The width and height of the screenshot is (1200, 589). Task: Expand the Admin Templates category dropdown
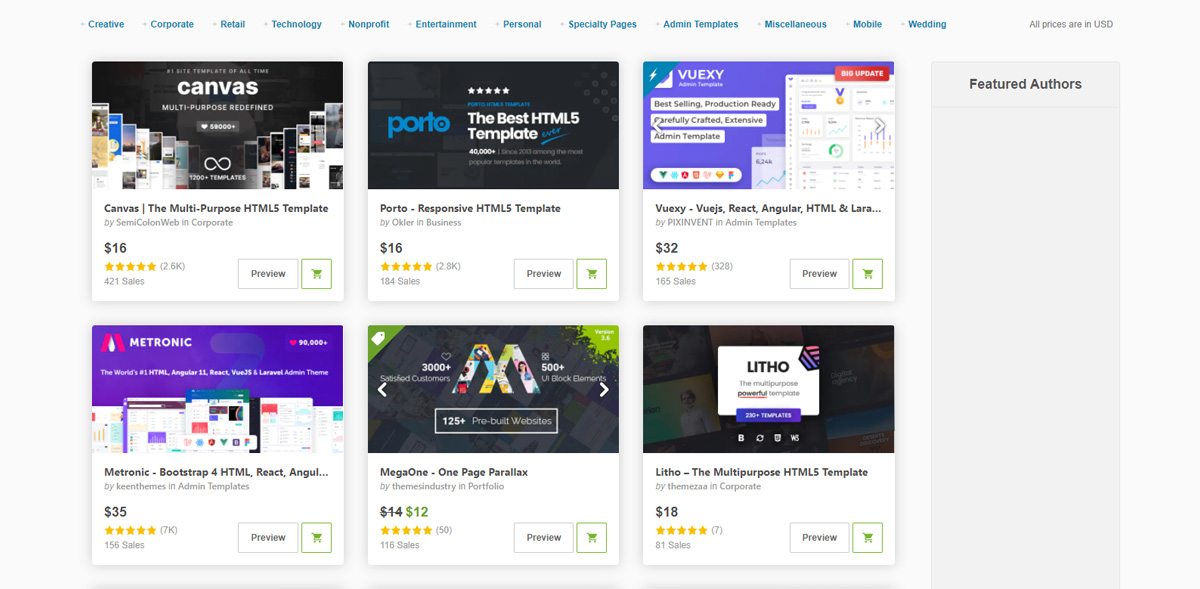(700, 24)
